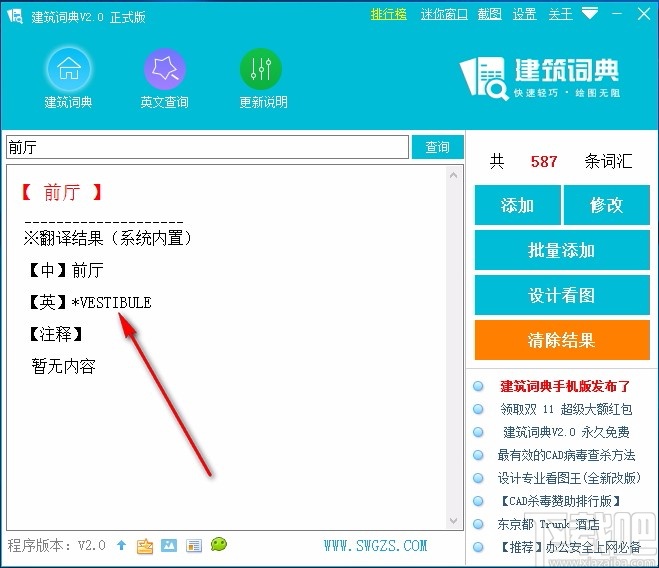659x568 pixels.
Task: Click the 暂无内容 note text
Action: (63, 366)
